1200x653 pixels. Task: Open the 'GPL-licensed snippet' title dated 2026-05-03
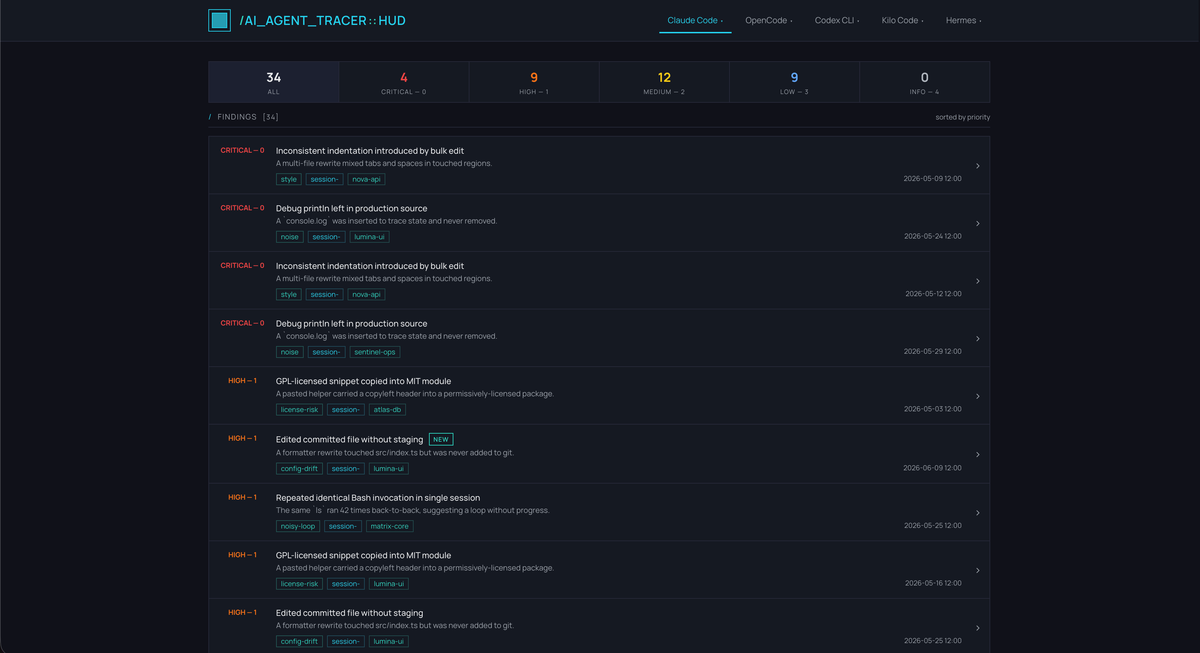point(363,381)
